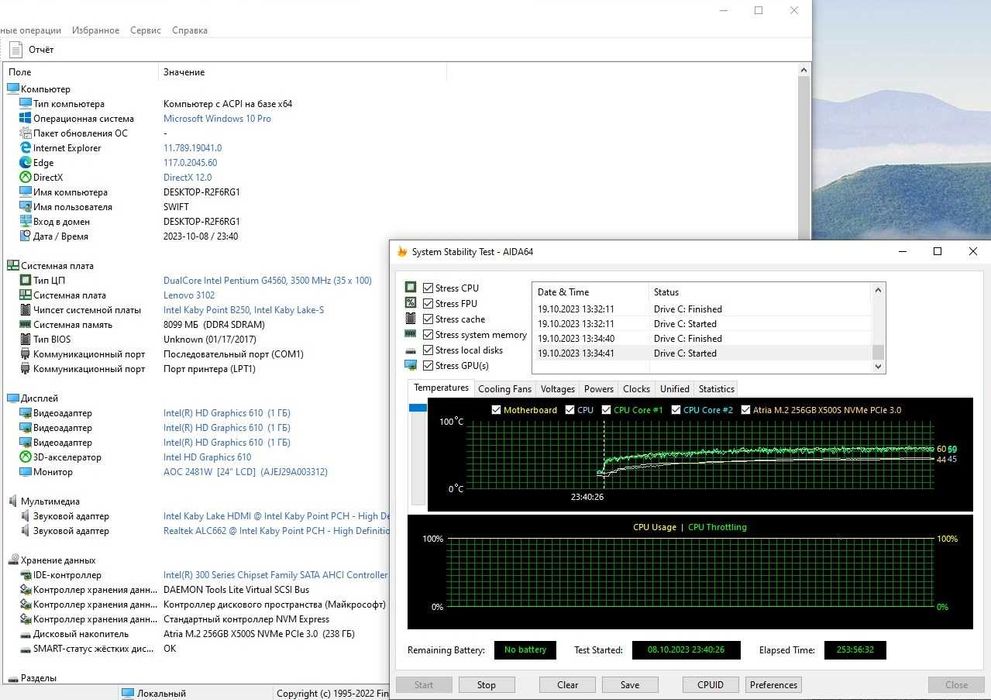Toggle the Stress cache checkbox
Screen dimensions: 991x700
[428, 319]
